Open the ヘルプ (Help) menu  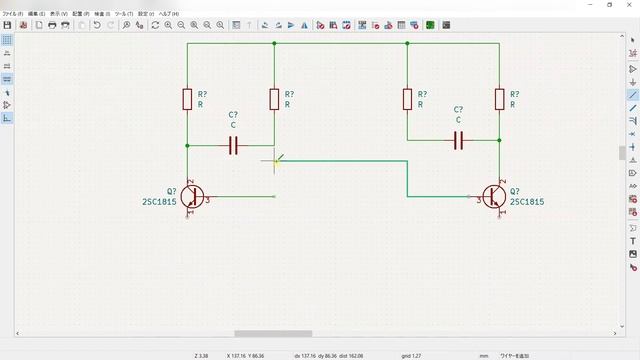(169, 14)
